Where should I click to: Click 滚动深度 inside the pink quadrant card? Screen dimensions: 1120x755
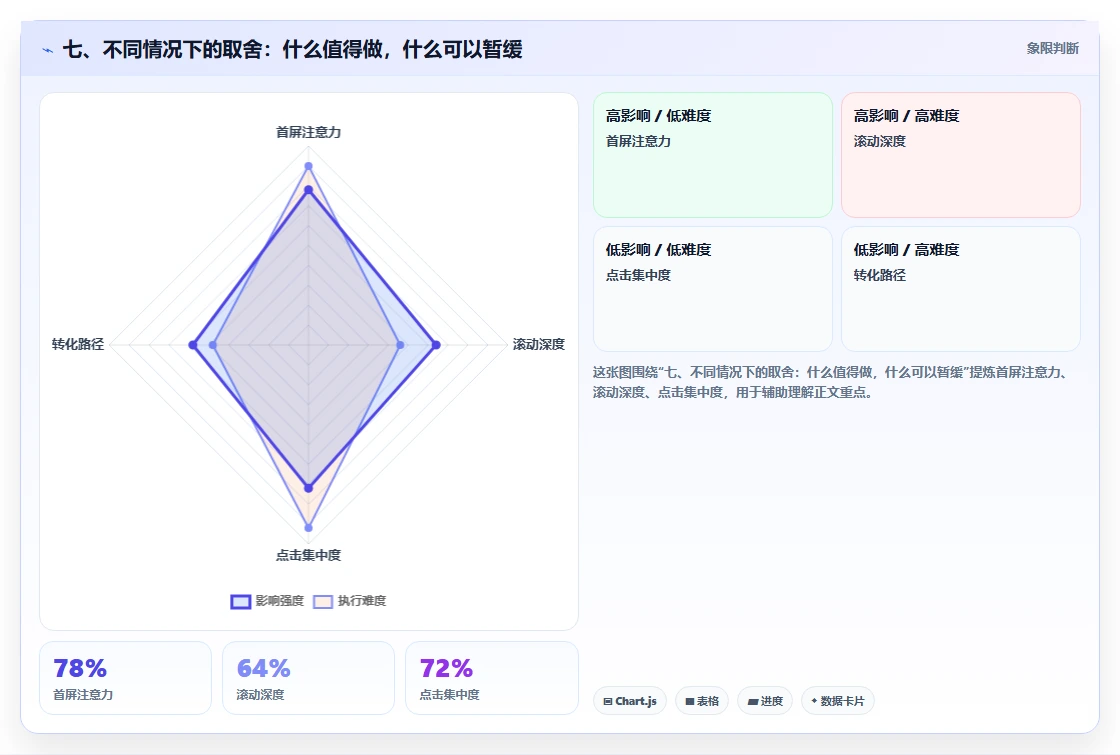click(x=879, y=141)
